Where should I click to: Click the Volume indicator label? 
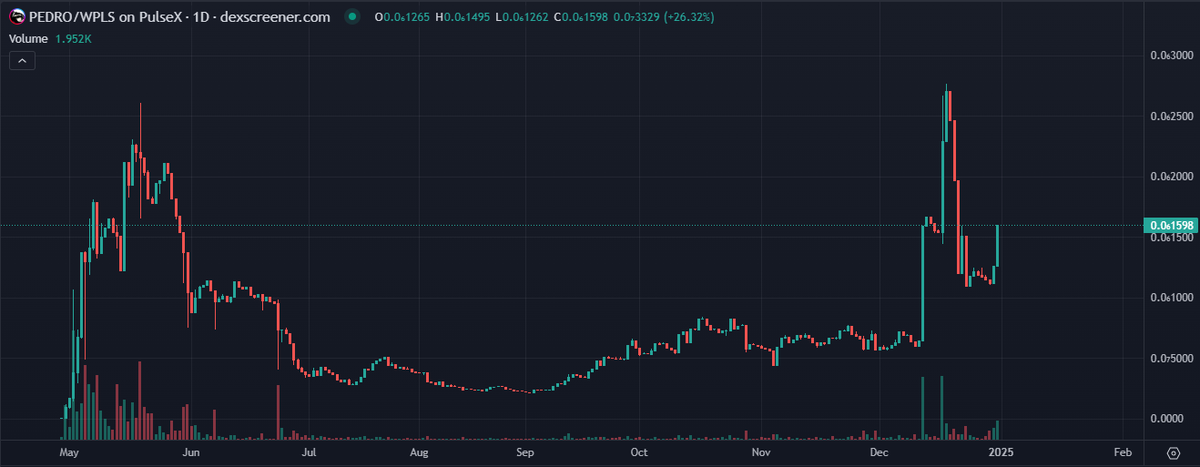point(28,39)
